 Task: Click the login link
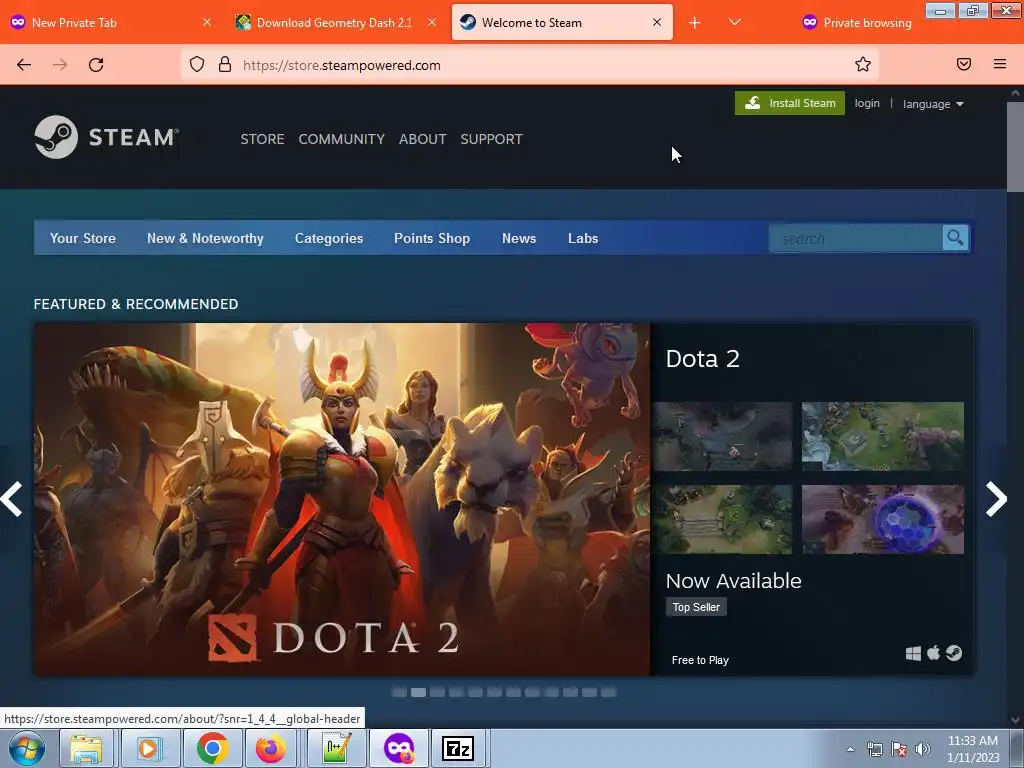click(867, 103)
